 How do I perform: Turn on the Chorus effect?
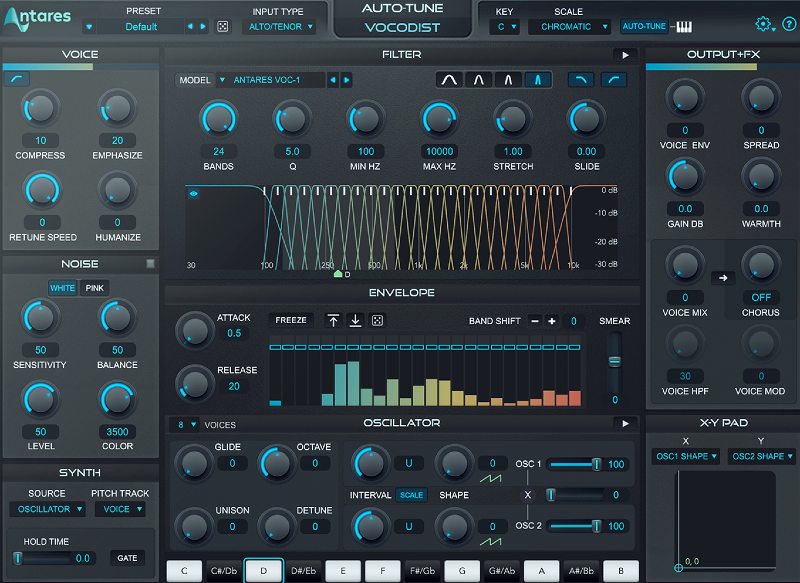click(761, 297)
